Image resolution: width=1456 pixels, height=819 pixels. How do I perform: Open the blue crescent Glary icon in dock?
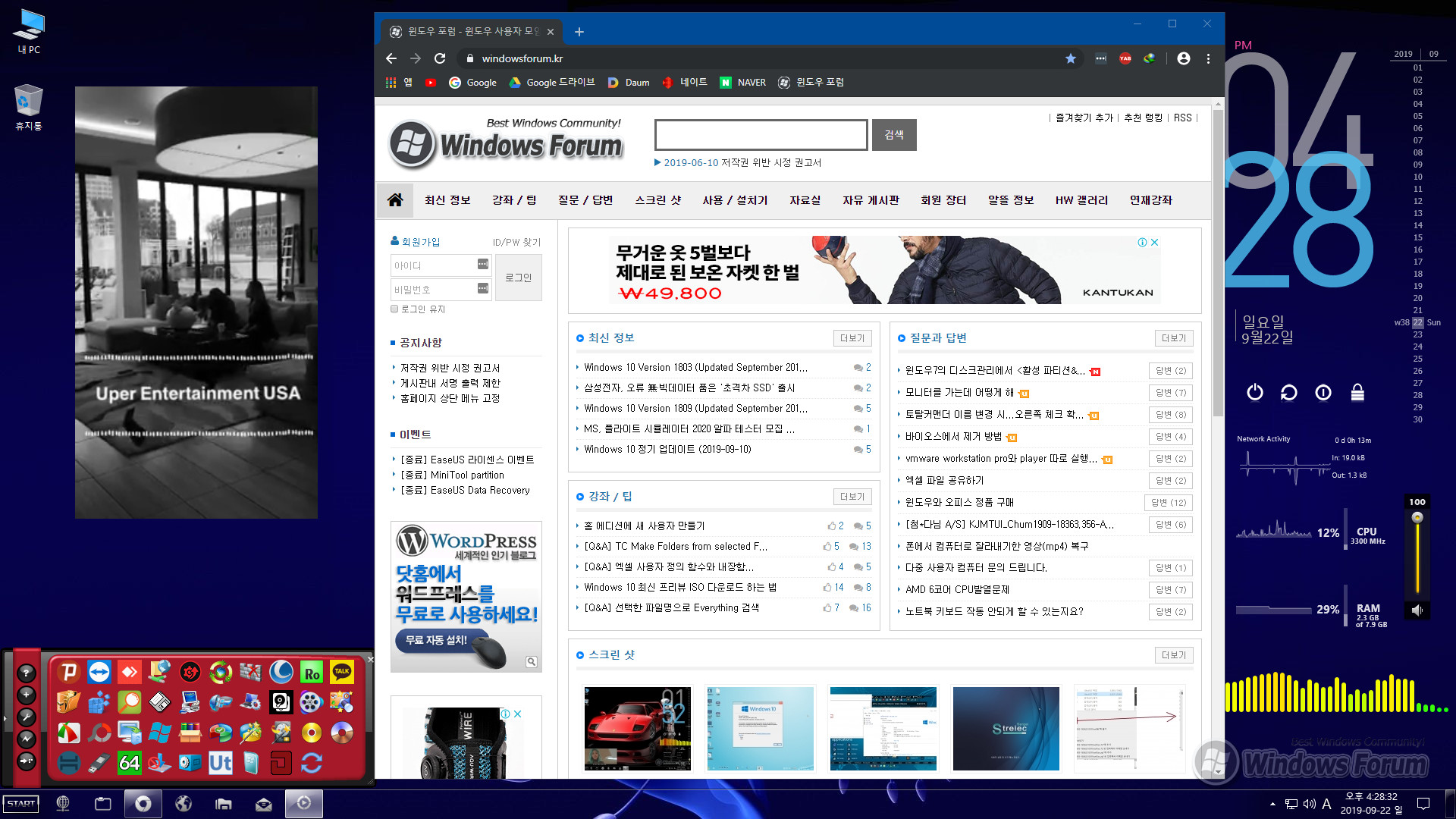[281, 672]
